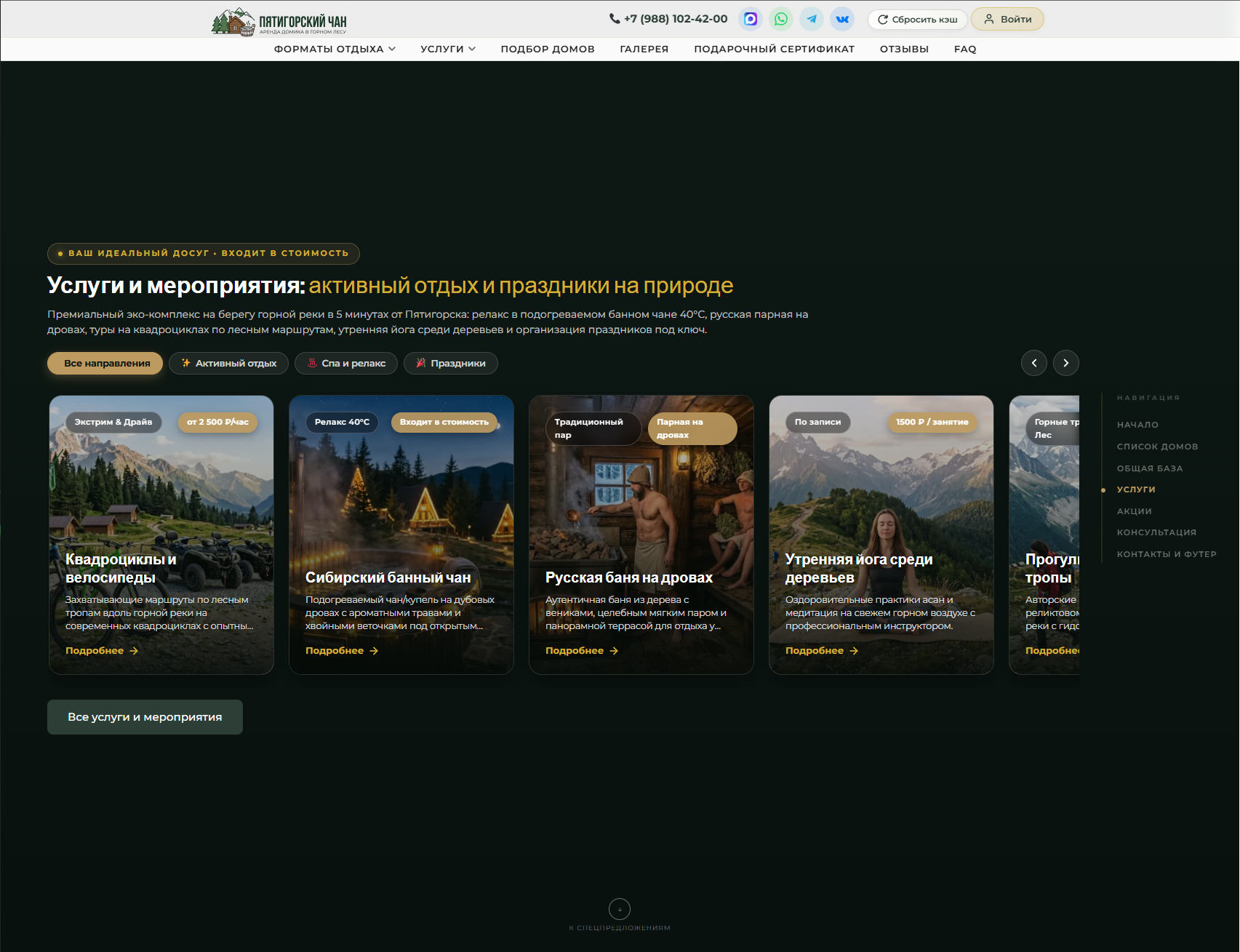Viewport: 1240px width, 952px height.
Task: Click the Сбросить кэш button
Action: 917,20
